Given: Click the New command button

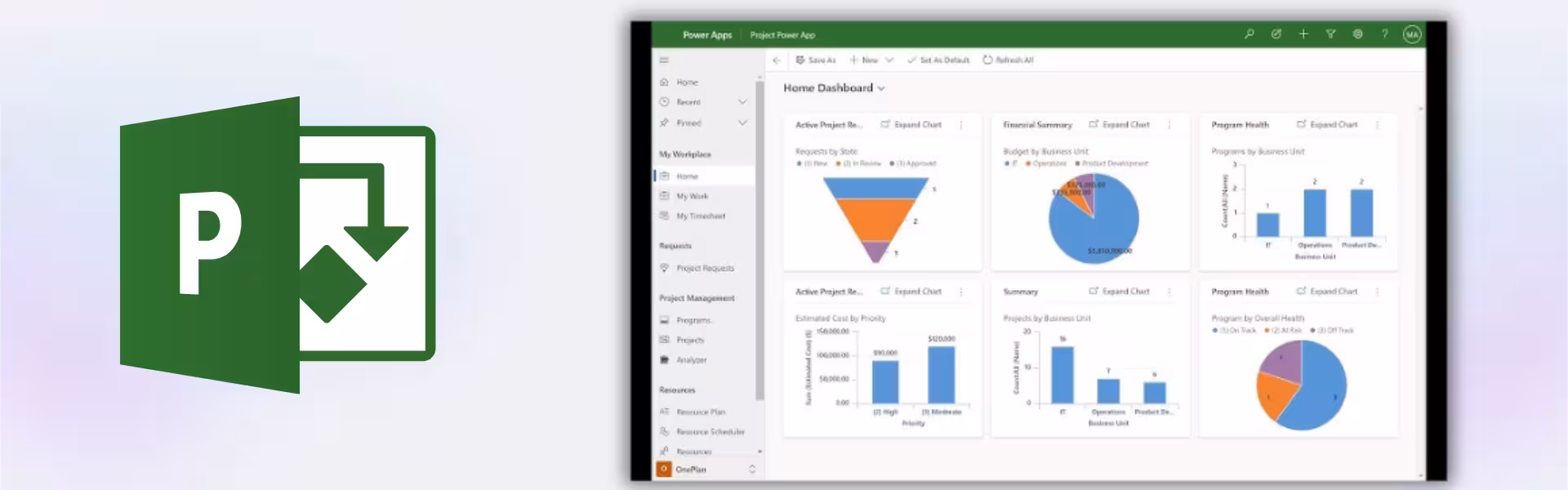Looking at the screenshot, I should click(864, 60).
